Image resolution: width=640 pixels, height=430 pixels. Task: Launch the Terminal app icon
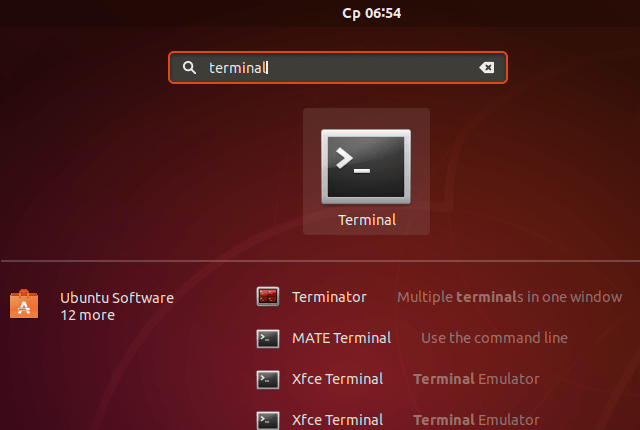pyautogui.click(x=366, y=166)
